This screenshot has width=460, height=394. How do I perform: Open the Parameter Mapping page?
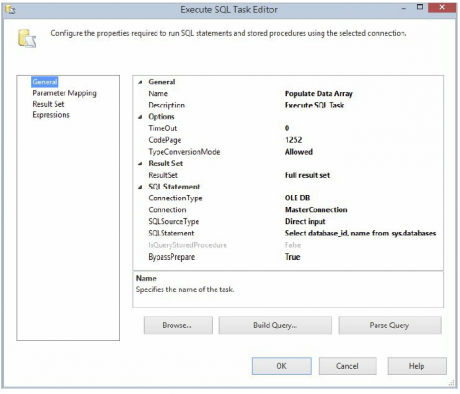[64, 93]
